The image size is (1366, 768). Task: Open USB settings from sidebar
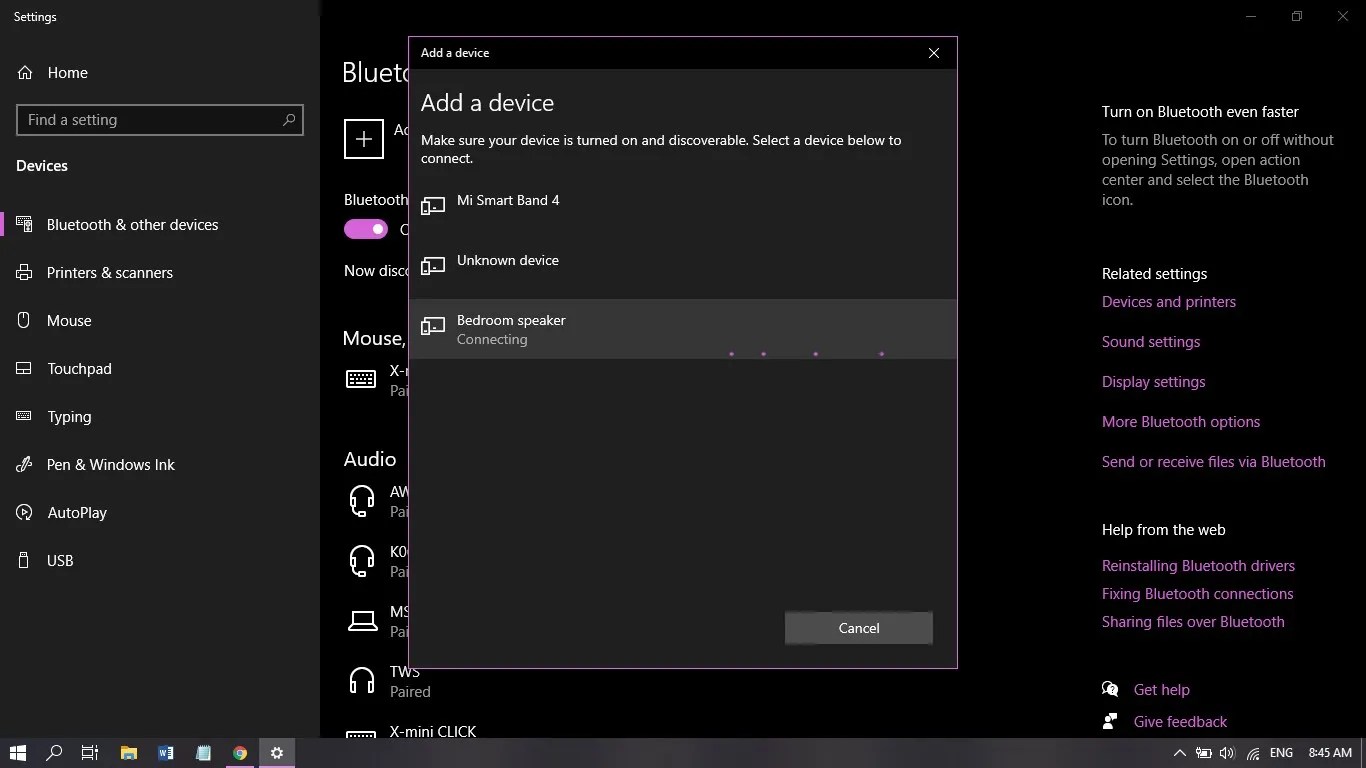(x=59, y=560)
